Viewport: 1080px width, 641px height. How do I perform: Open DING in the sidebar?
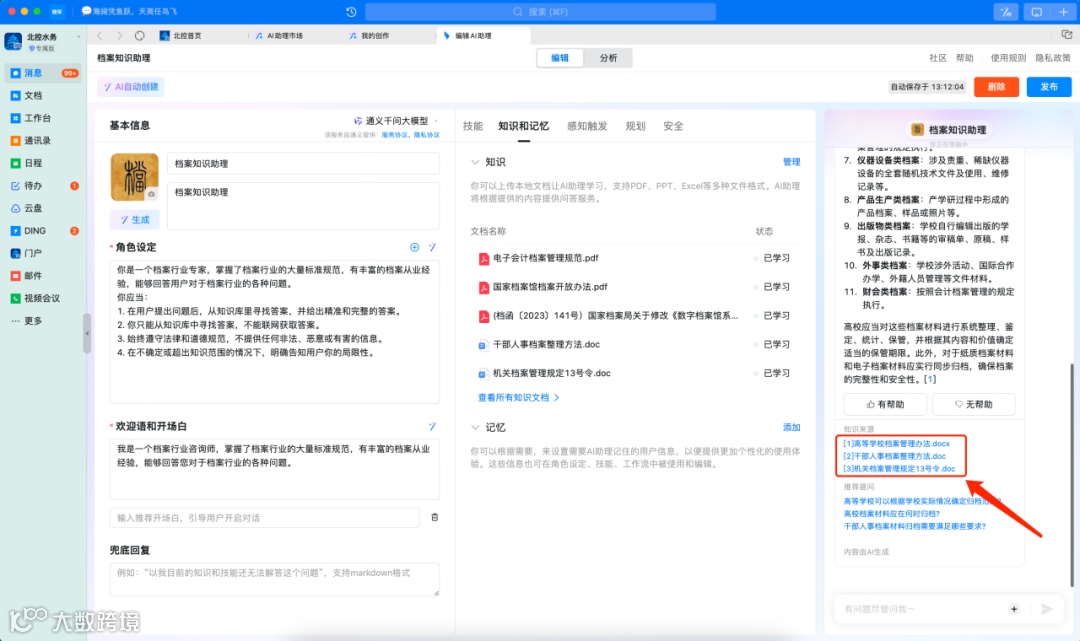pos(29,231)
